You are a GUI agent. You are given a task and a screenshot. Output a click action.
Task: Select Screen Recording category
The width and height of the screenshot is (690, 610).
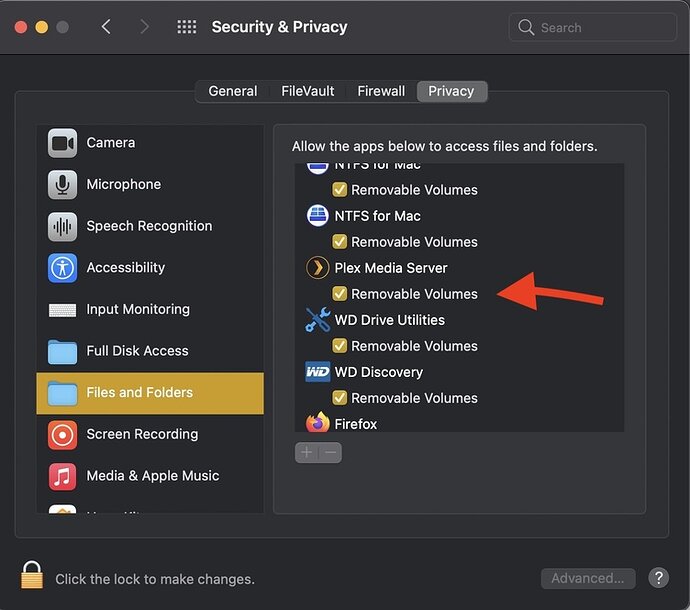pos(150,434)
